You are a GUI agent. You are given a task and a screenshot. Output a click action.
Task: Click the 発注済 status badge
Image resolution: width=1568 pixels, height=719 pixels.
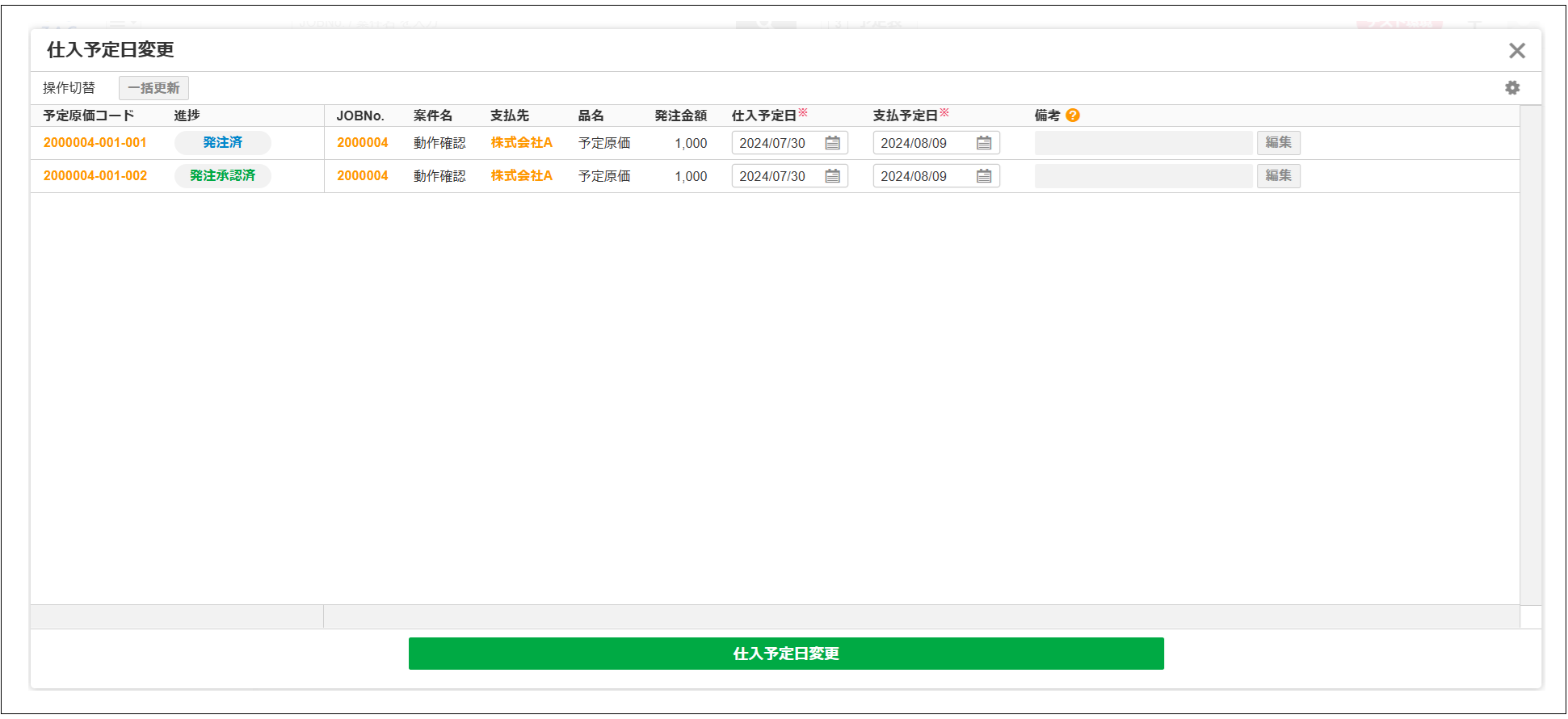(222, 143)
